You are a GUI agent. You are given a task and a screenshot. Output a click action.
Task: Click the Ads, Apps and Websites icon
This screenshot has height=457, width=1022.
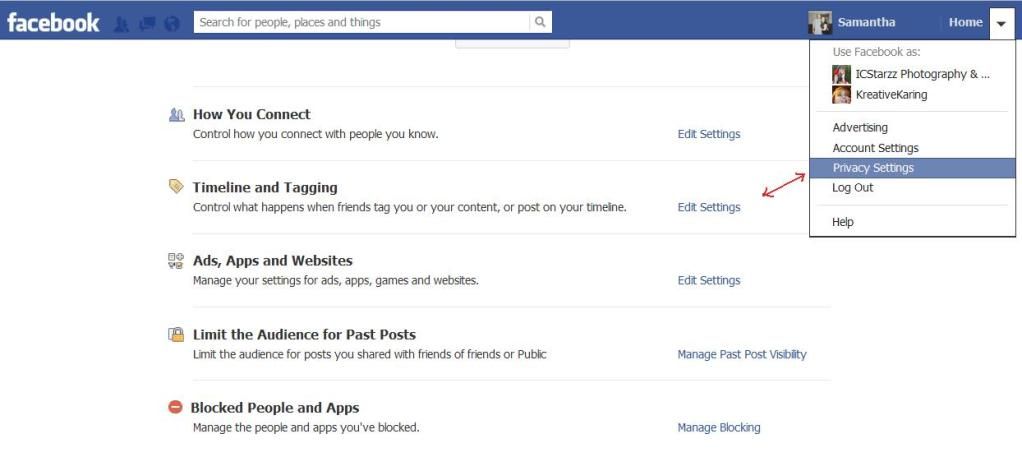[176, 261]
